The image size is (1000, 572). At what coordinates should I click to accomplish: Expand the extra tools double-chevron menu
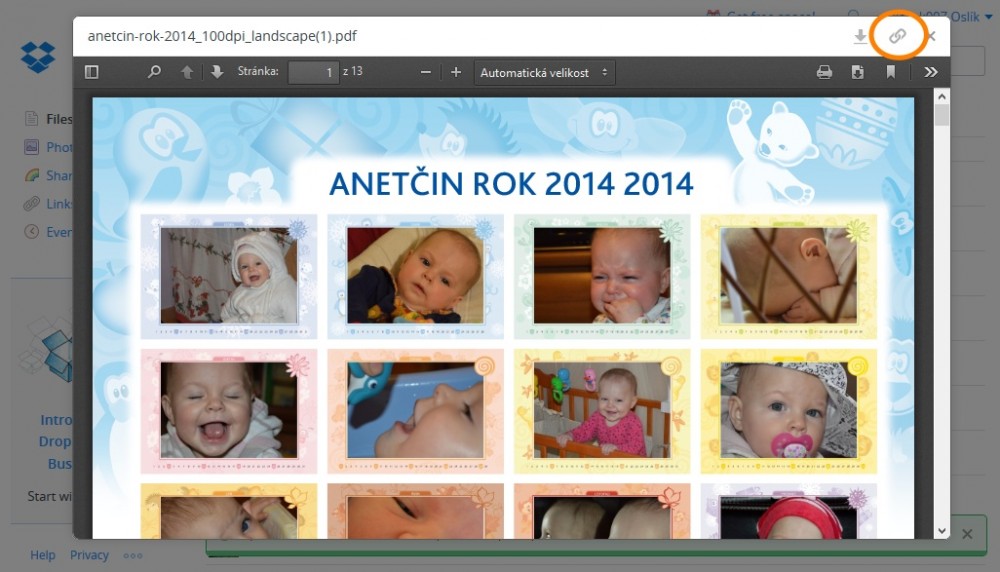[930, 72]
